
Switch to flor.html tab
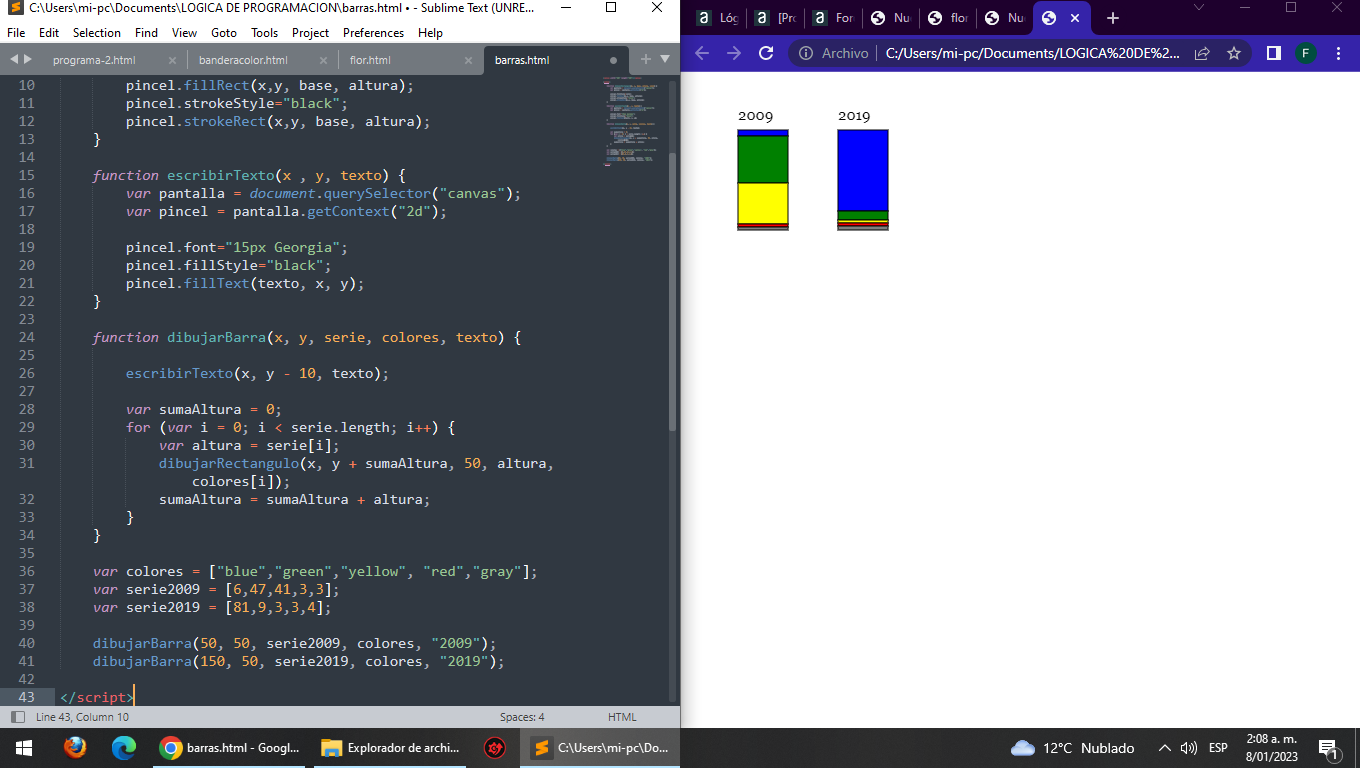(x=370, y=60)
